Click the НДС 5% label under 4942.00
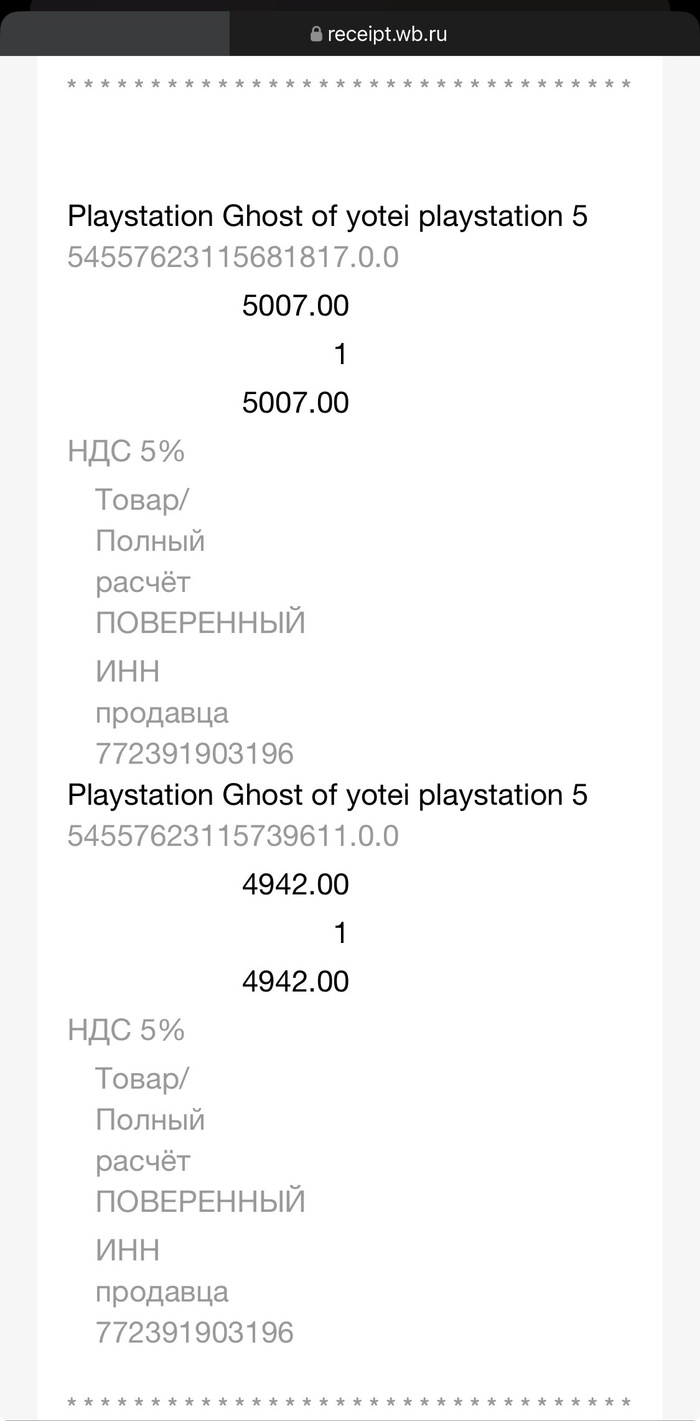Screen dimensions: 700x1421 126,1031
